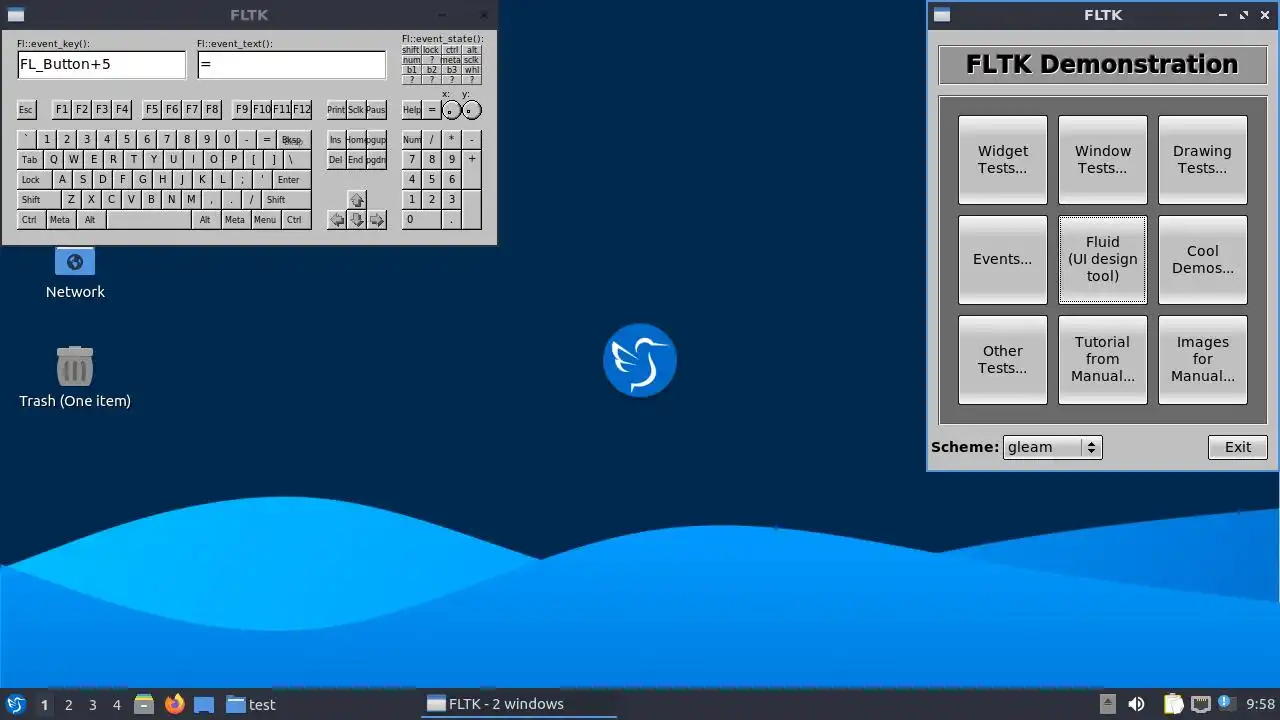Open Tutorial from Manual... menu button
1280x720 pixels.
1103,360
